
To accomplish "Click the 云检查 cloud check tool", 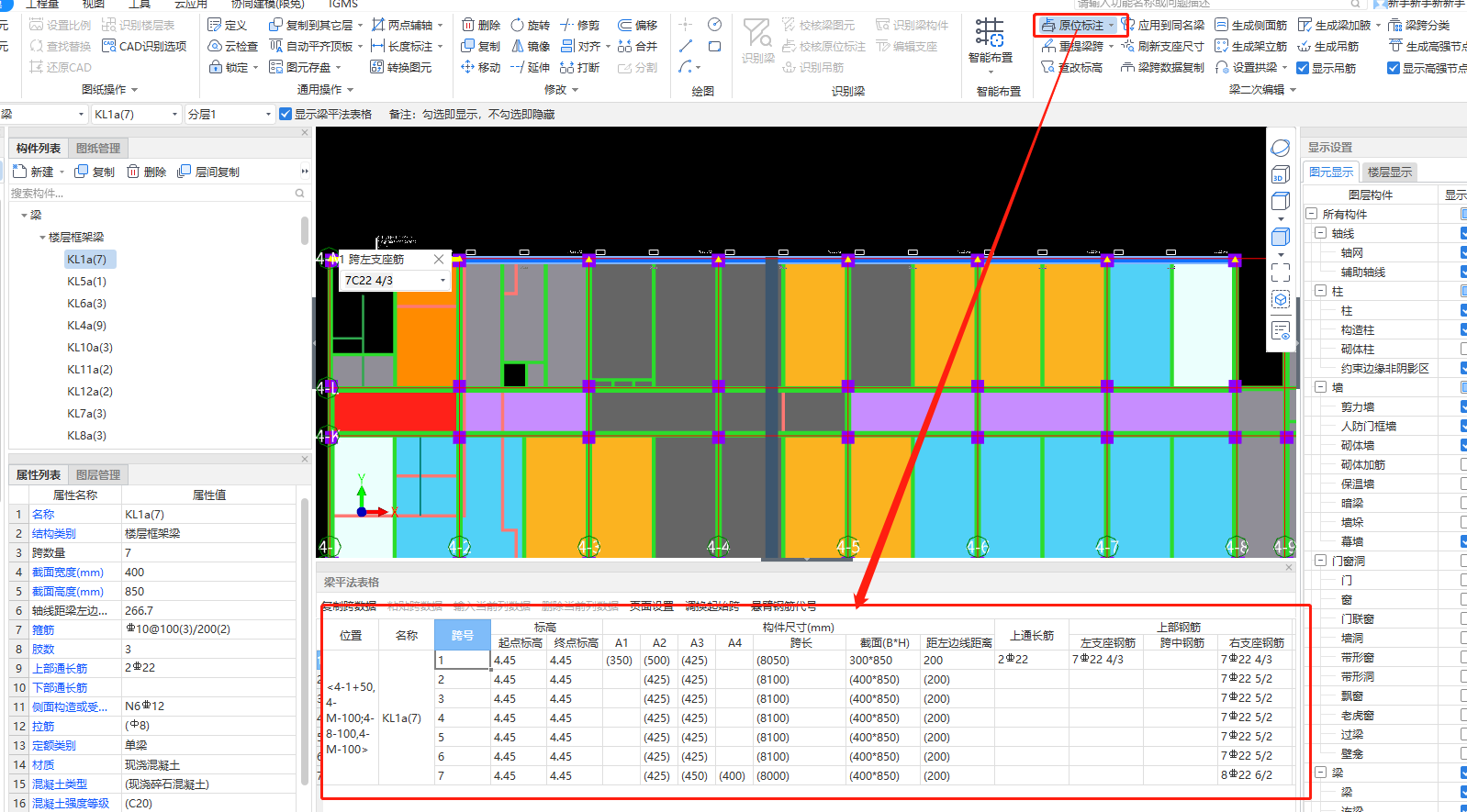I will click(232, 46).
